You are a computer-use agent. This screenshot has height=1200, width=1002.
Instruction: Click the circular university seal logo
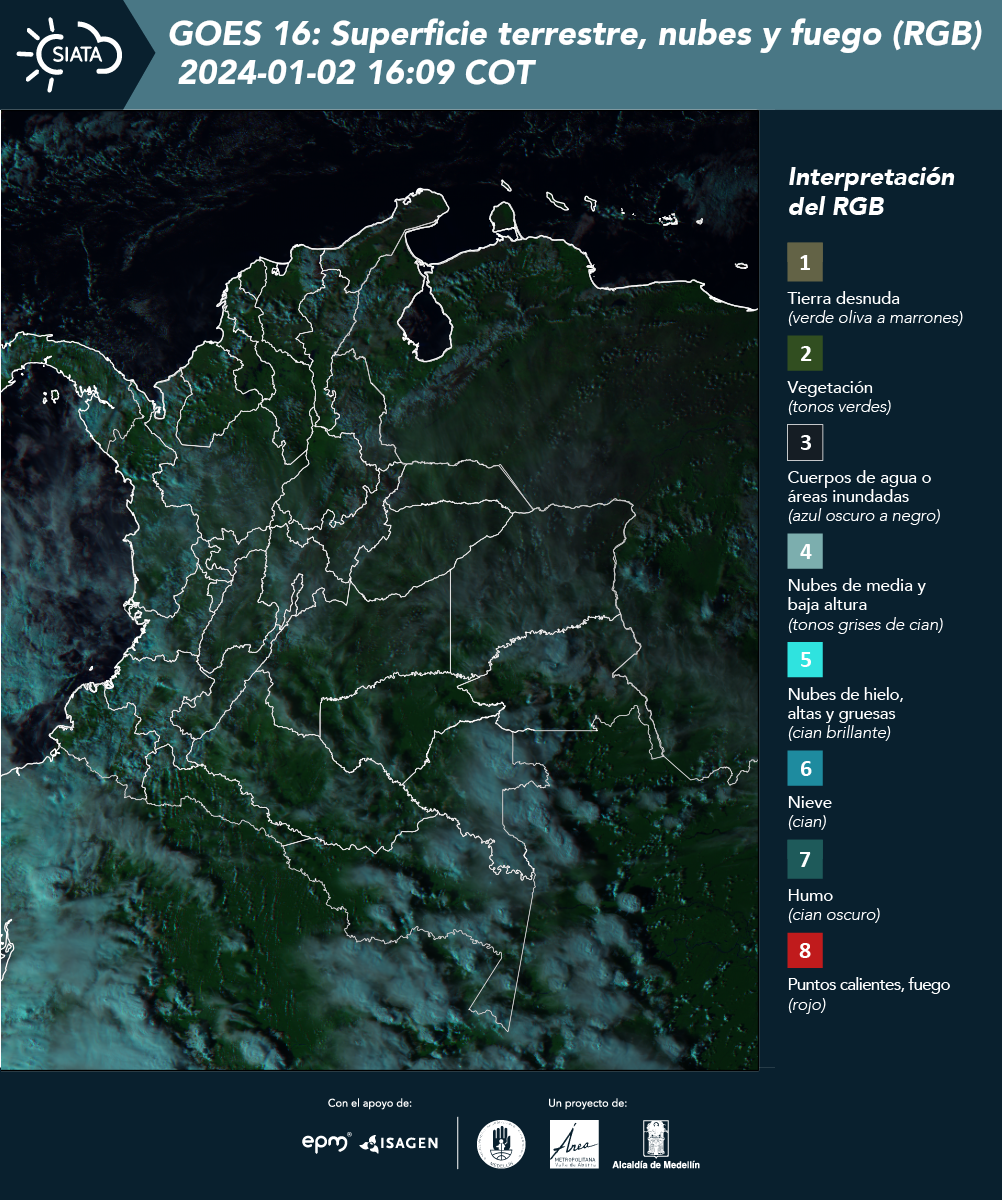(x=501, y=1144)
